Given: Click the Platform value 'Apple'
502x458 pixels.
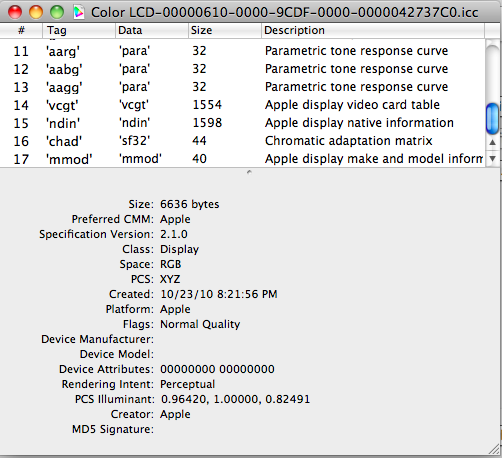Looking at the screenshot, I should click(x=175, y=309).
